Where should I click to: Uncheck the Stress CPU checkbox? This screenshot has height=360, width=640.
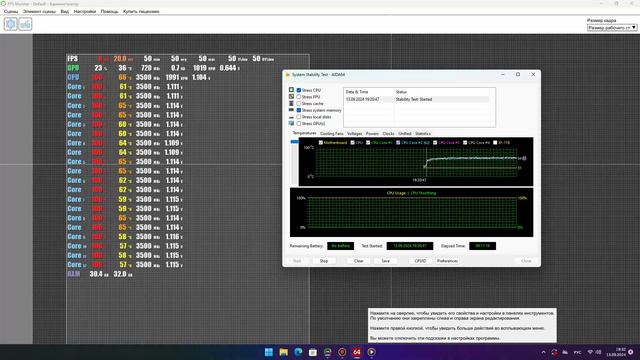pos(299,90)
